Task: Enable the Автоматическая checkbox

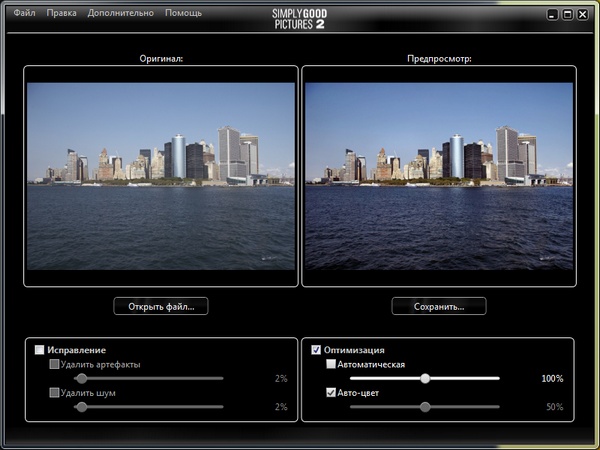Action: (332, 365)
